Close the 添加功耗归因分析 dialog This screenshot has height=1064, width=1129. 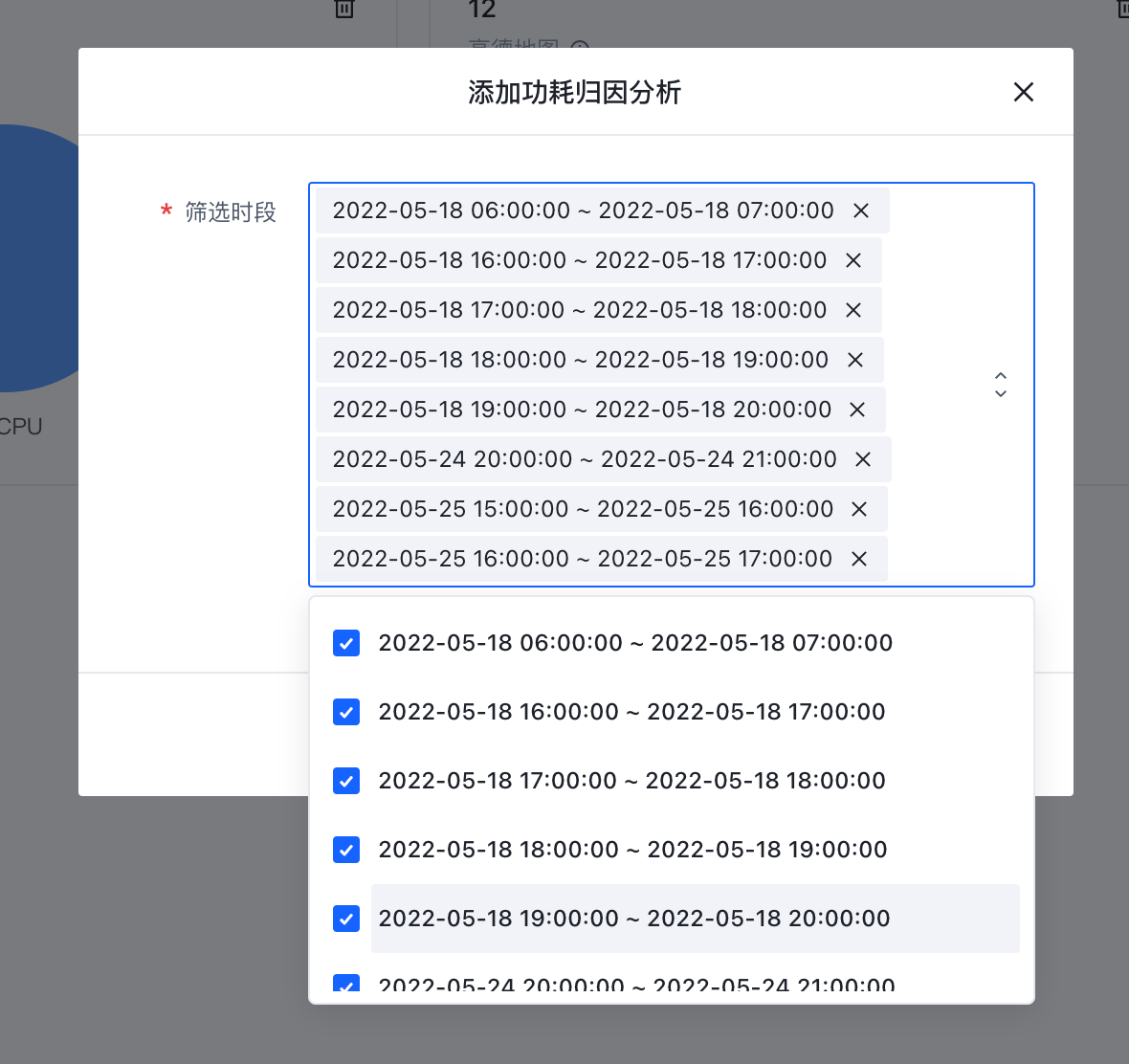(1023, 92)
